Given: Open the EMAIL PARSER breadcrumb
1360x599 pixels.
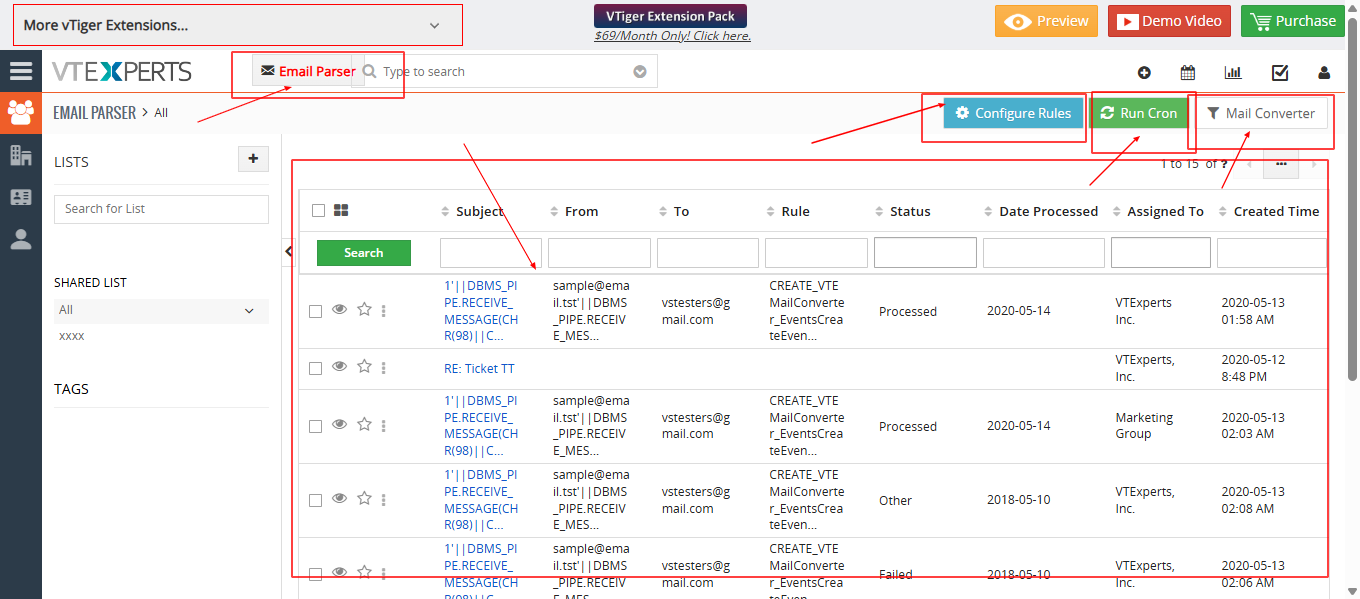Looking at the screenshot, I should pos(94,113).
